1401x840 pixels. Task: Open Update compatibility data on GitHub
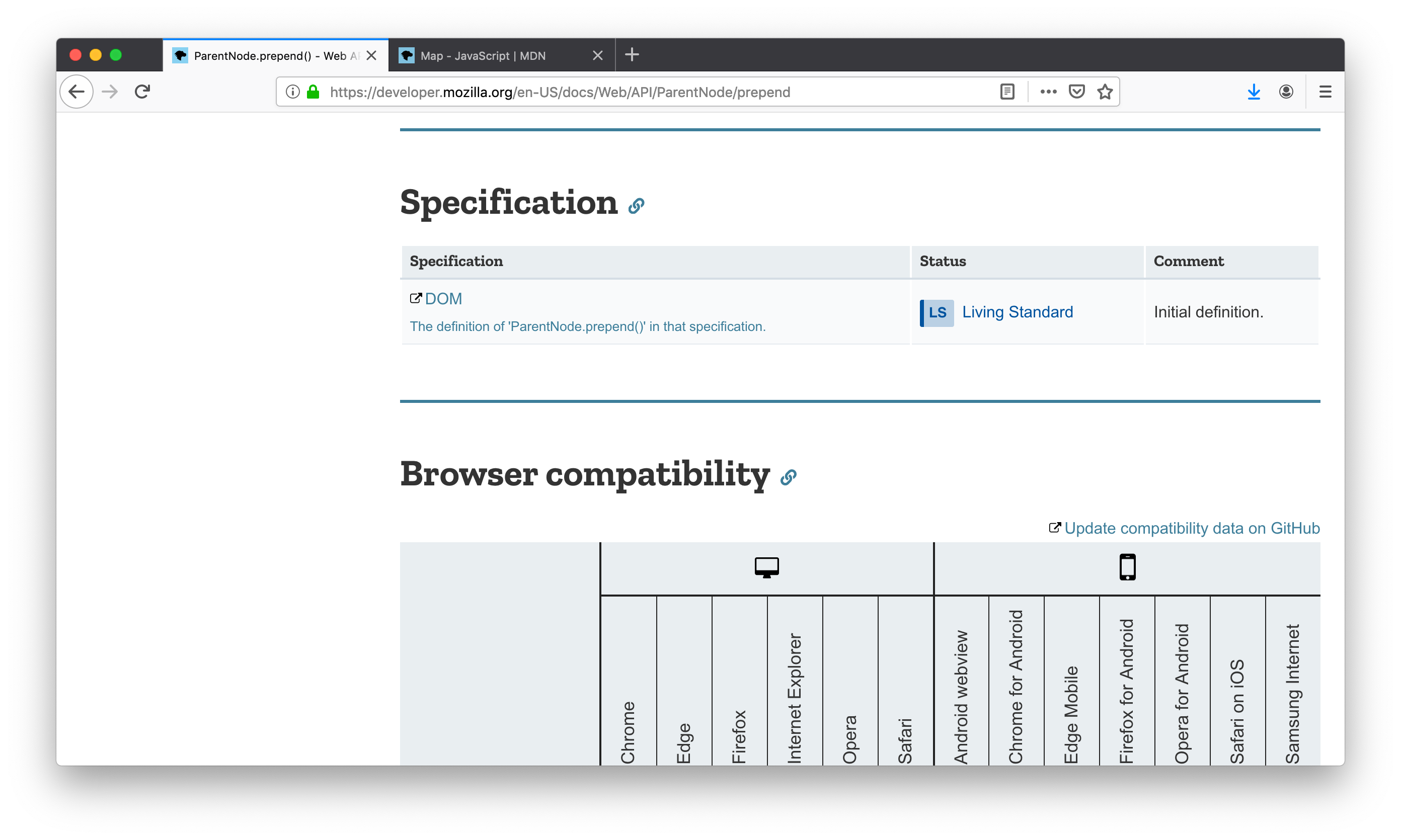[x=1192, y=528]
